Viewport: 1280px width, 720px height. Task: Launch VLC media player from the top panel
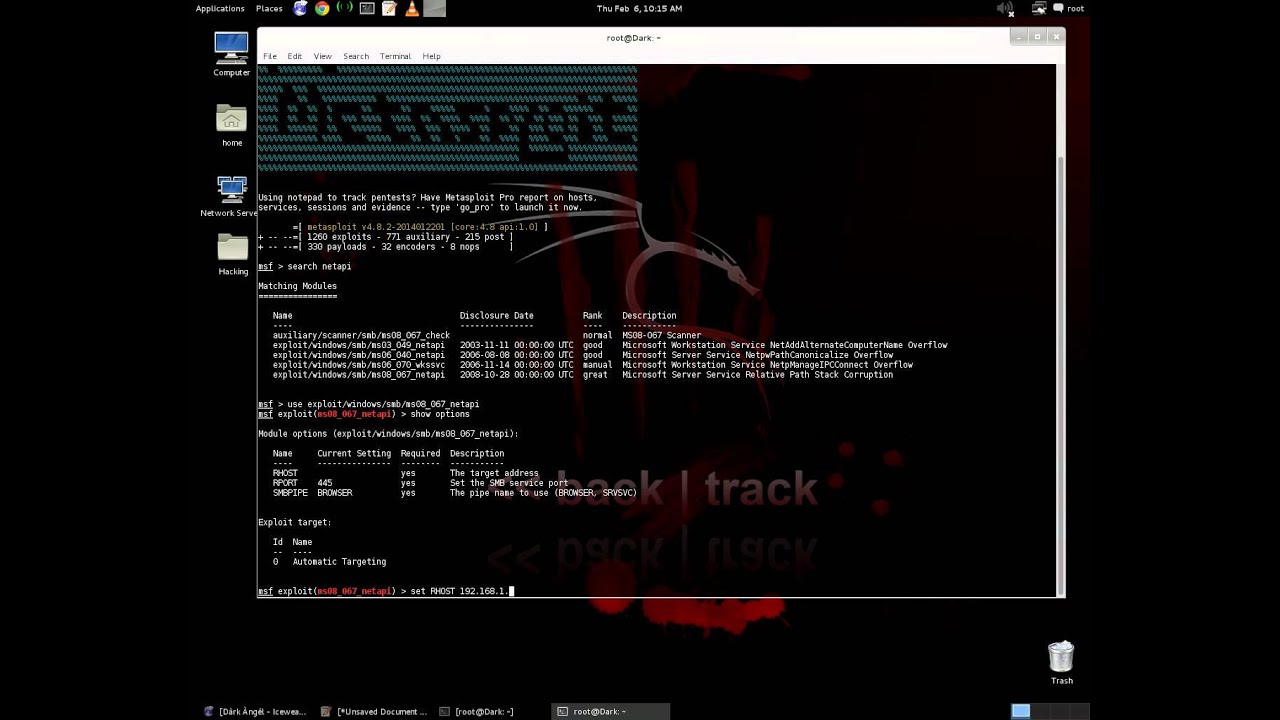click(x=411, y=8)
